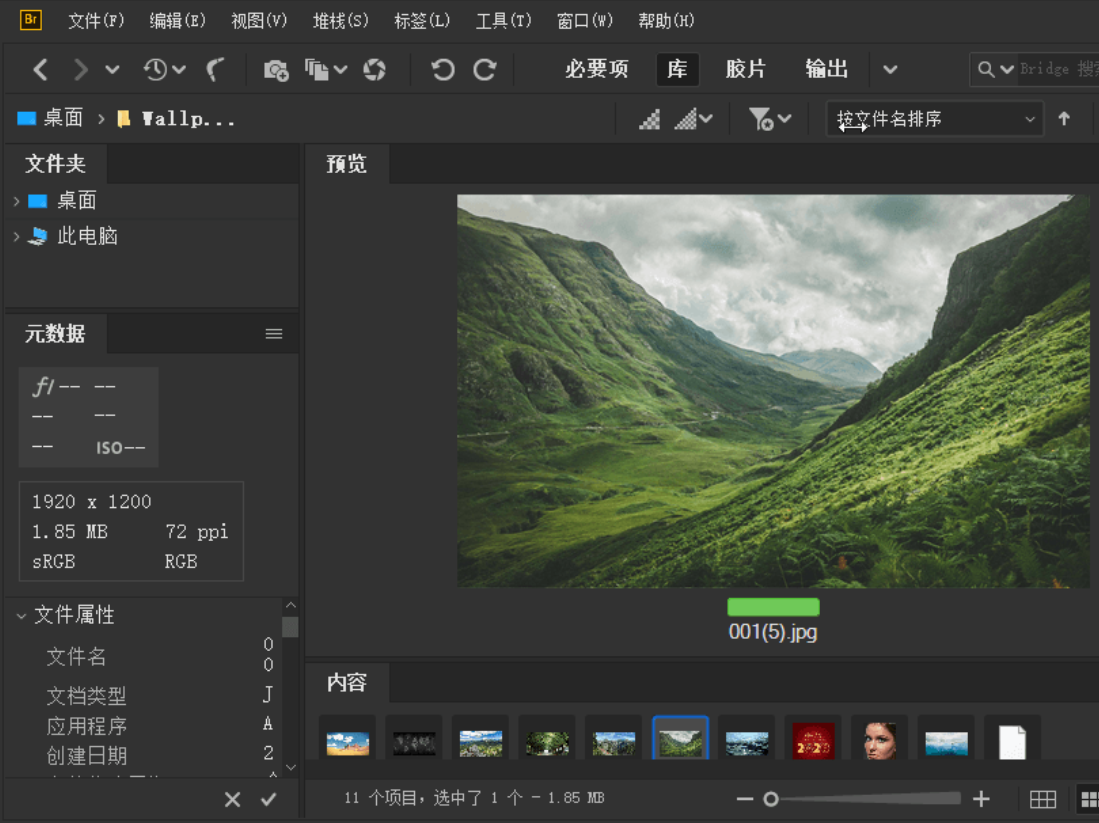1099x823 pixels.
Task: Click the back navigation arrow
Action: (40, 69)
